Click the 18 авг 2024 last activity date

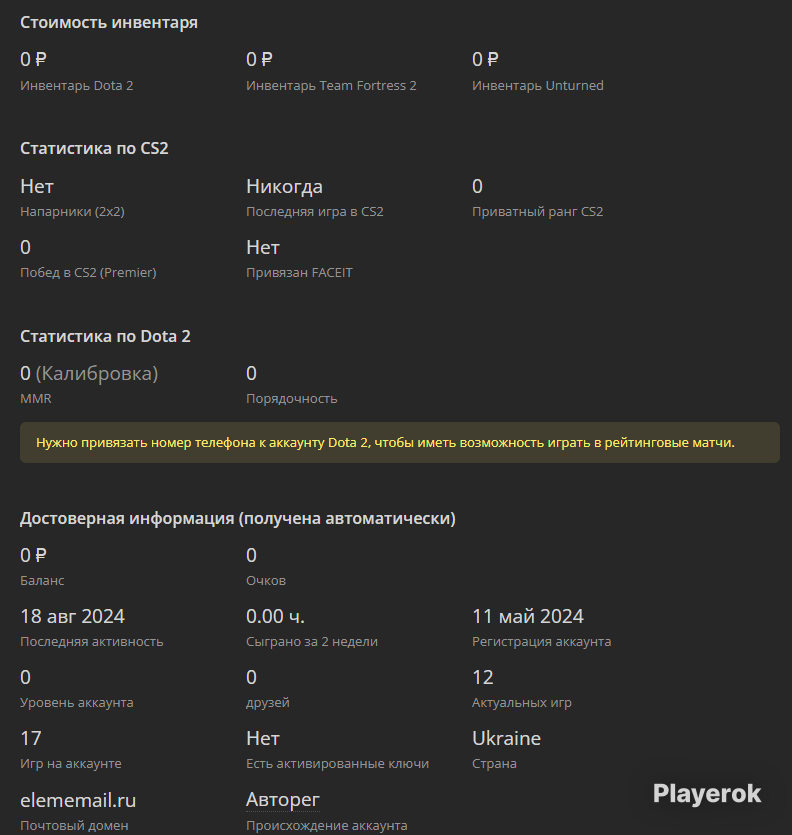pos(72,617)
